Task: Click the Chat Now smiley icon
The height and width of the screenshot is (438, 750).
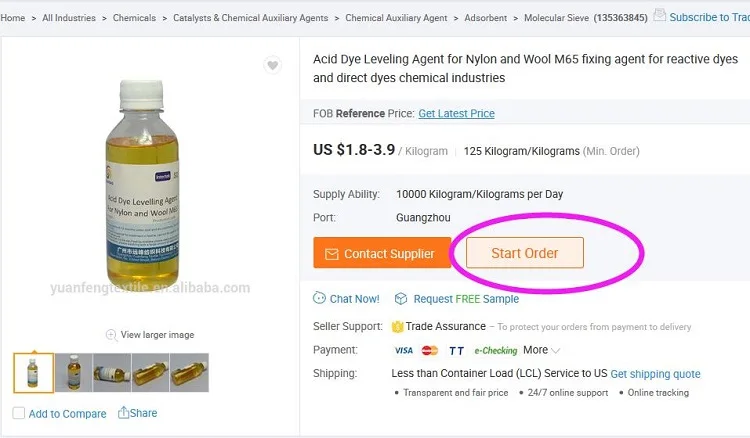Action: pos(319,298)
